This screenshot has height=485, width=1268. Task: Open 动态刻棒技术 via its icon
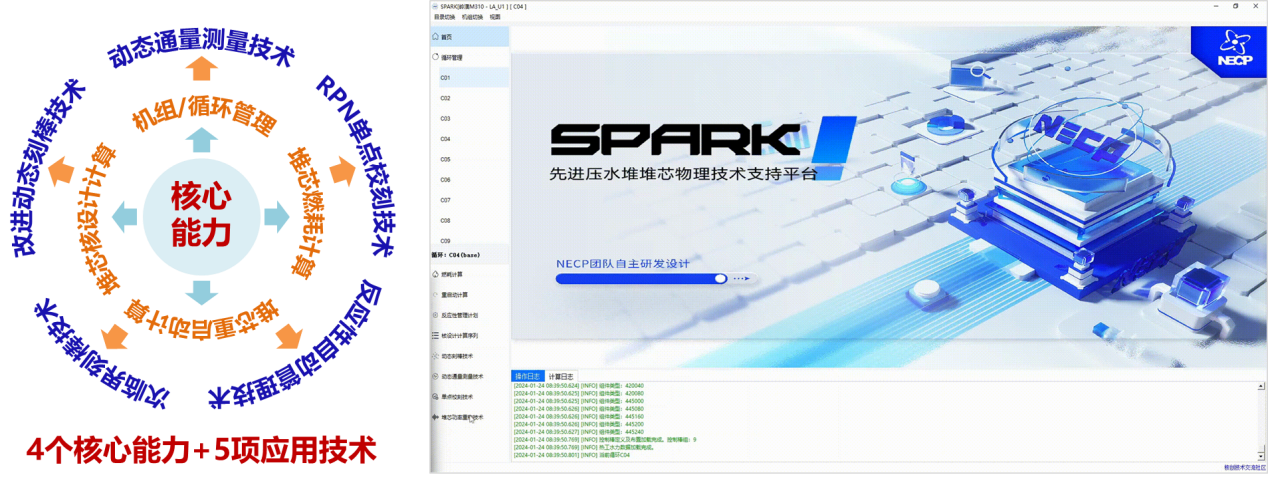click(x=435, y=356)
